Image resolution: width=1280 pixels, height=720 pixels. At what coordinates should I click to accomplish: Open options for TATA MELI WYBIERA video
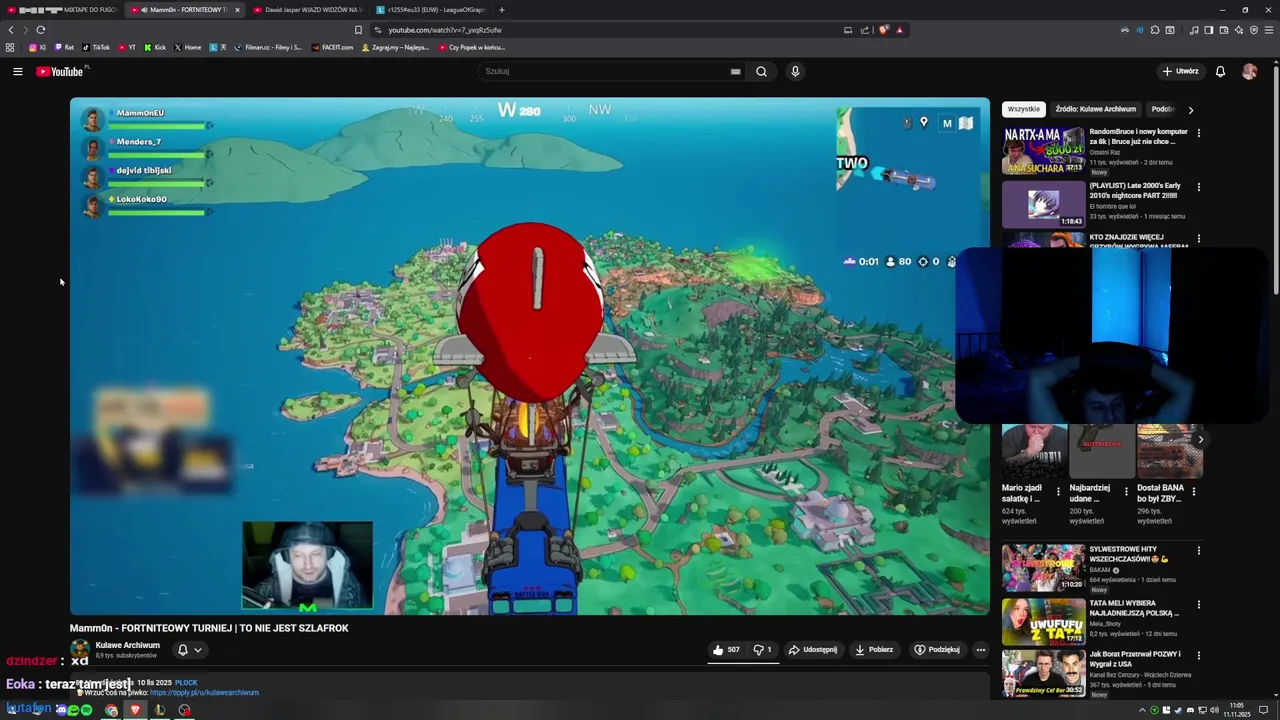click(x=1198, y=604)
